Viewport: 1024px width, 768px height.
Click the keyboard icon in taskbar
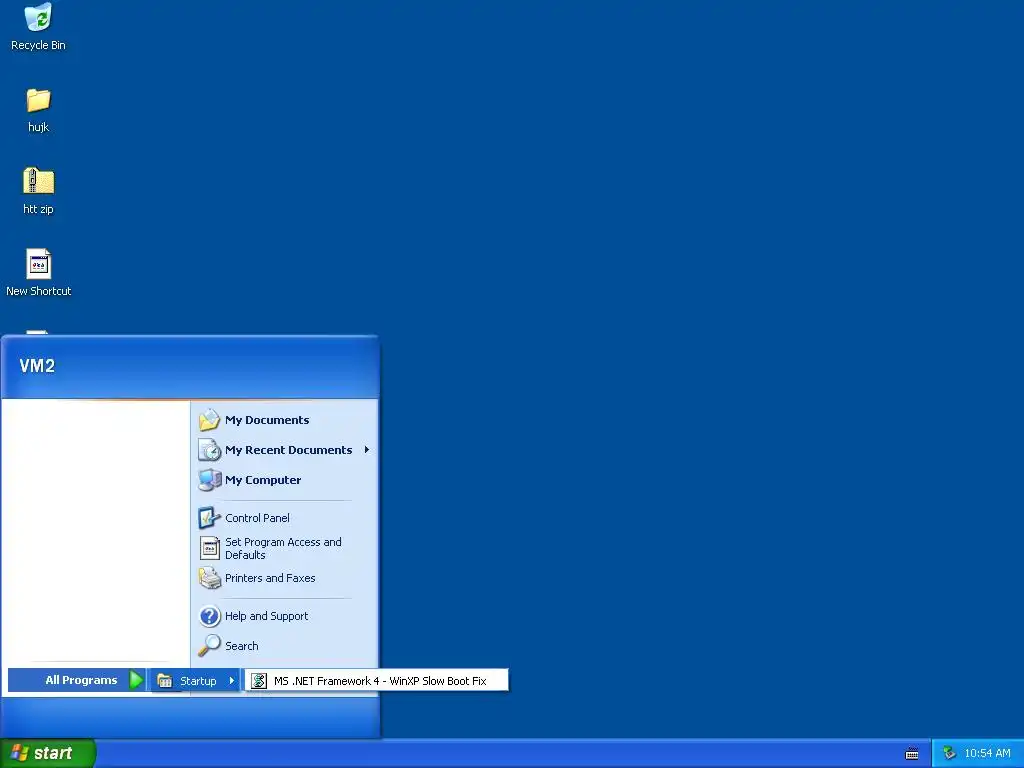tap(912, 754)
